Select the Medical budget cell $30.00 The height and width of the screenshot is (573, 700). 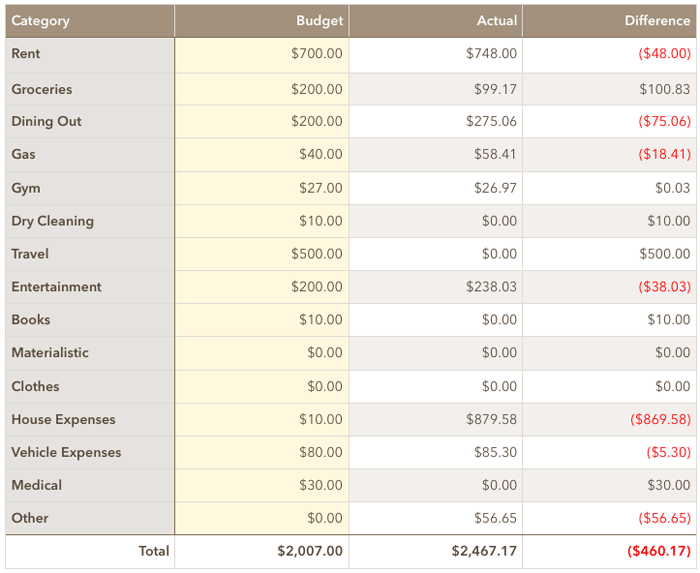[x=262, y=485]
